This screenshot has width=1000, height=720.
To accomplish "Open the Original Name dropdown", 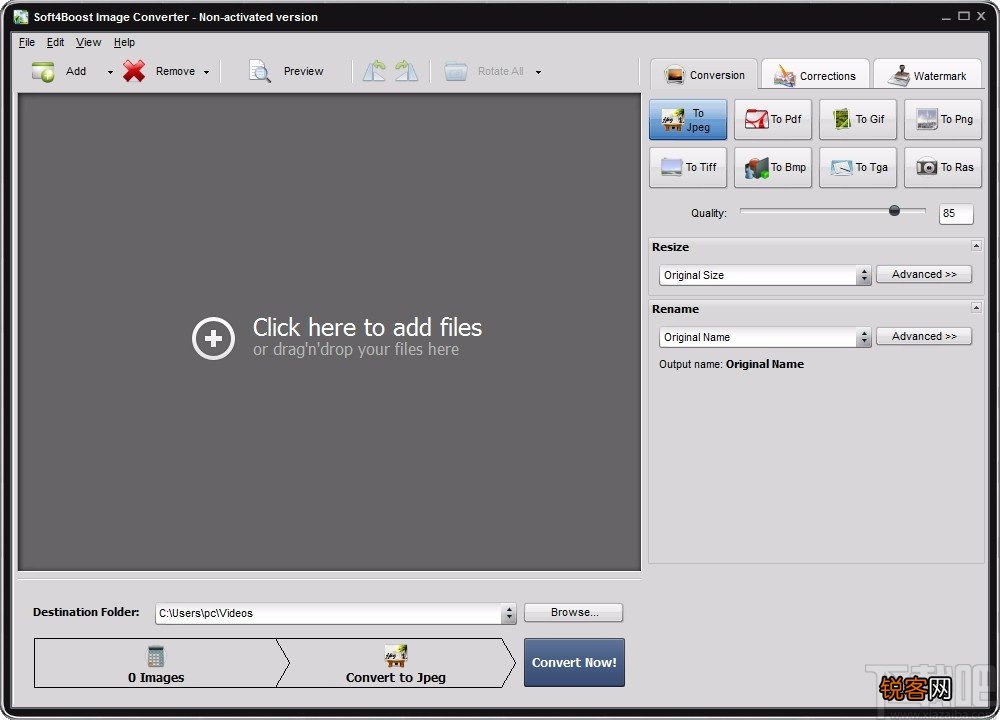I will coord(864,337).
